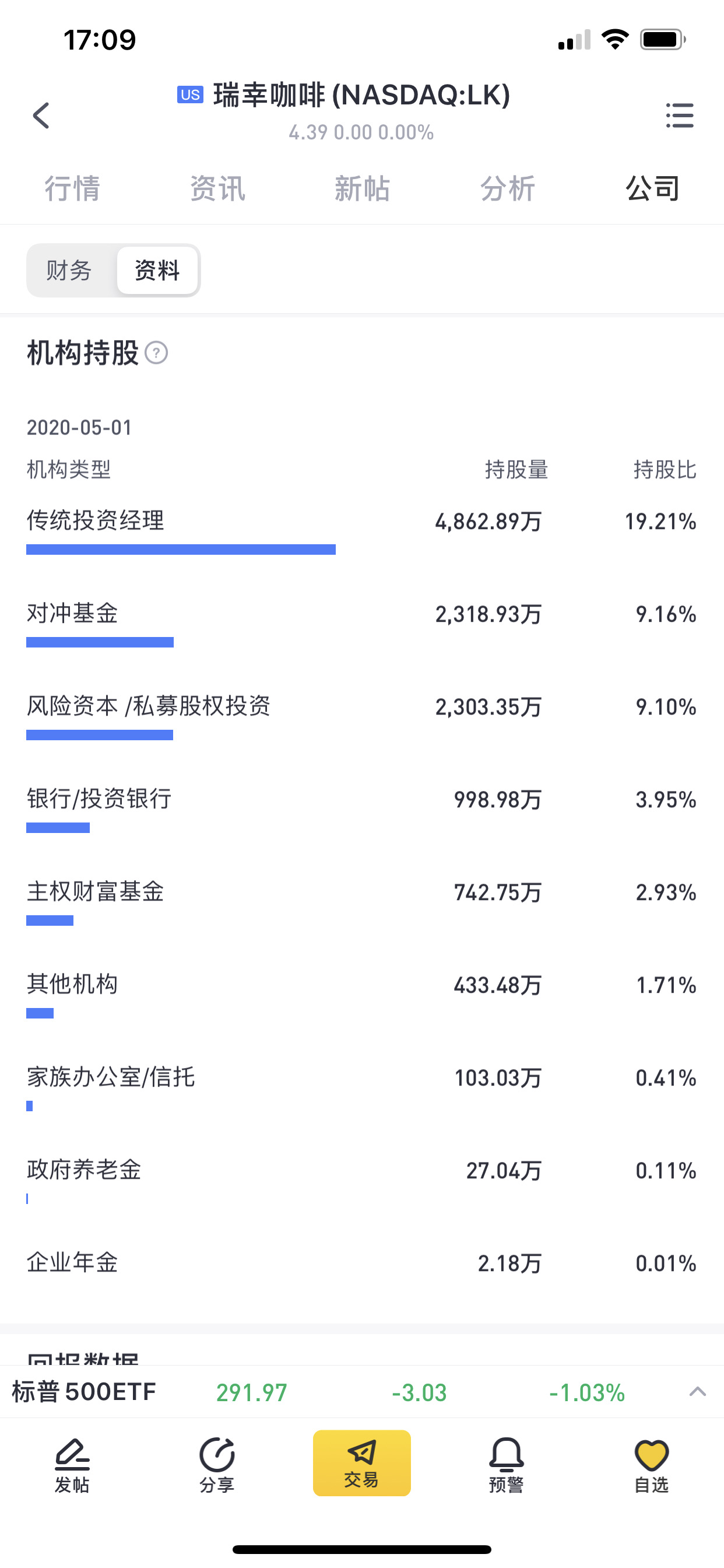Expand the 标普500ETF ticker bar chevron
The image size is (724, 1568).
coord(697,1391)
